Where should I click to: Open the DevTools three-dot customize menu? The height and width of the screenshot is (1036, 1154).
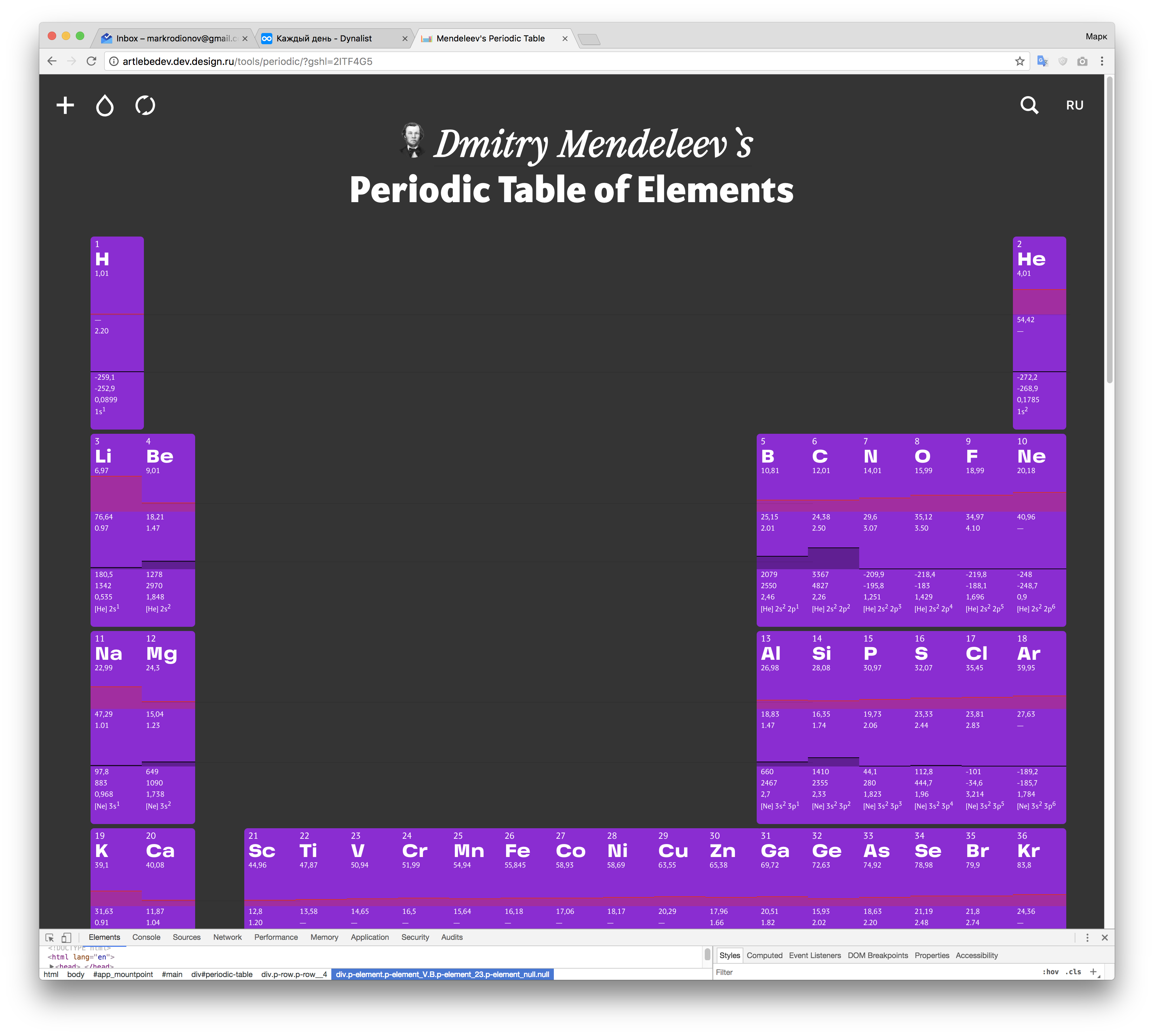(x=1087, y=937)
